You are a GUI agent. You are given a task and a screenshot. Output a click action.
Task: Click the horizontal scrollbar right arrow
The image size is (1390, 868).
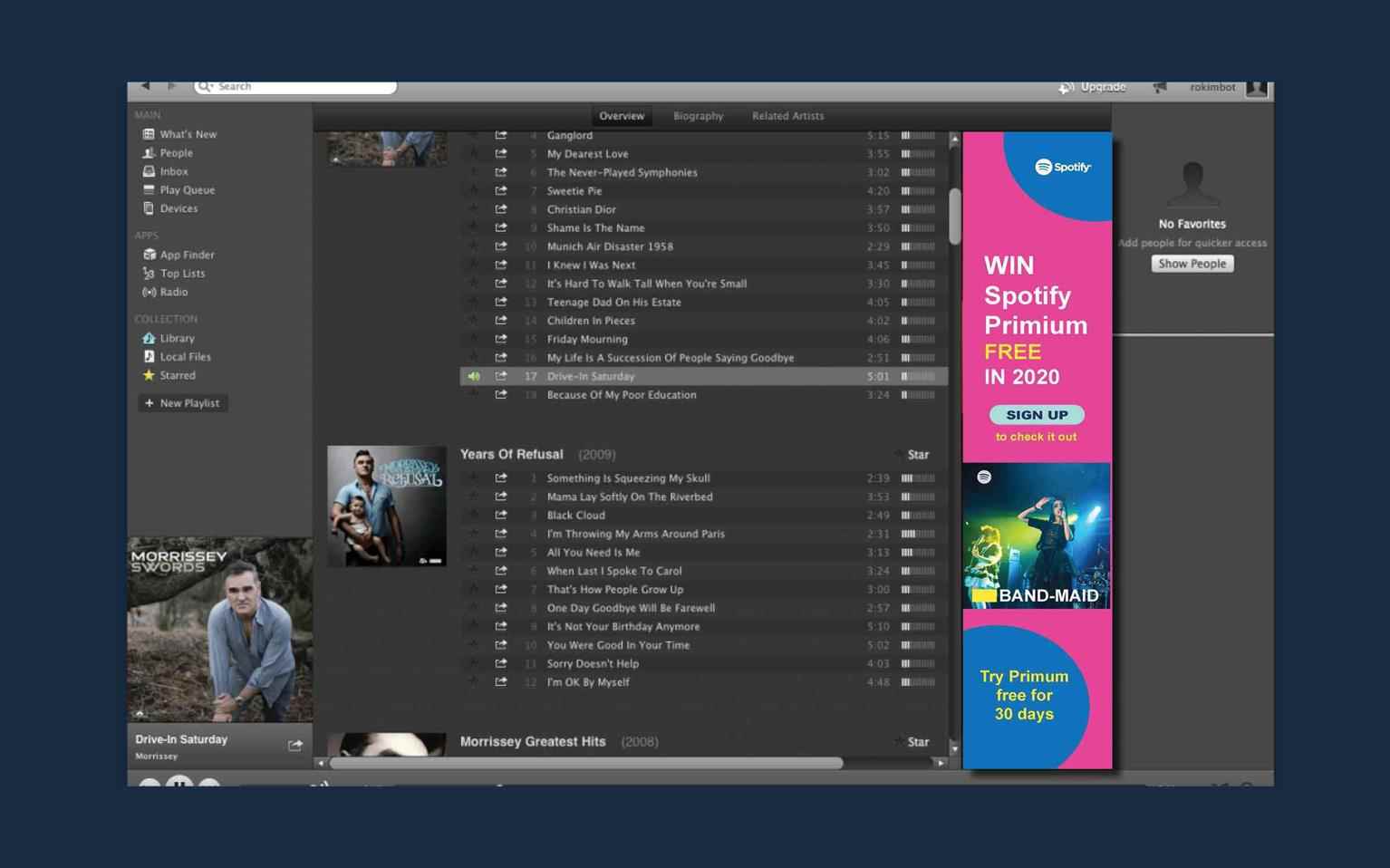click(x=941, y=763)
